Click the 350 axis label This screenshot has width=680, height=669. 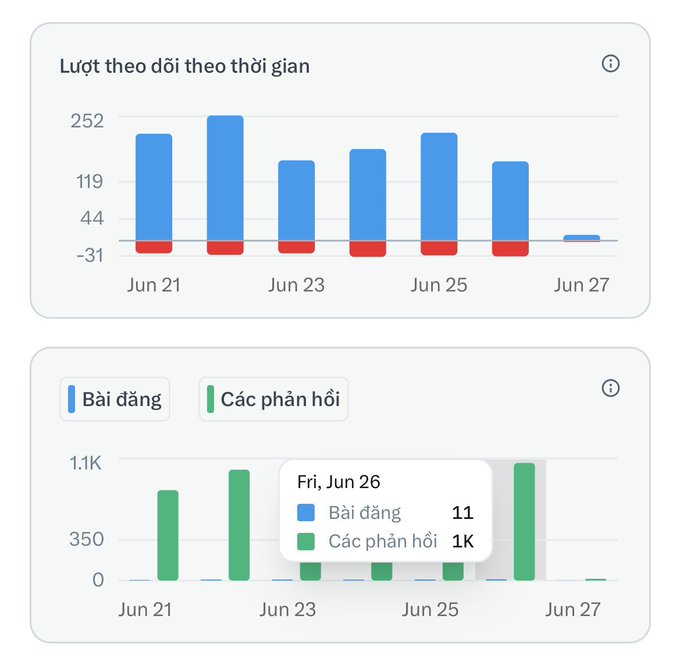pyautogui.click(x=86, y=539)
